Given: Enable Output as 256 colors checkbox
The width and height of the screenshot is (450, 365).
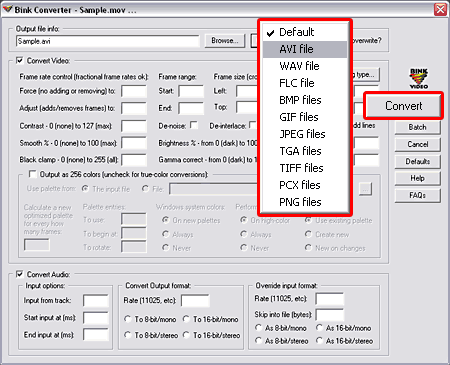Looking at the screenshot, I should 32,174.
